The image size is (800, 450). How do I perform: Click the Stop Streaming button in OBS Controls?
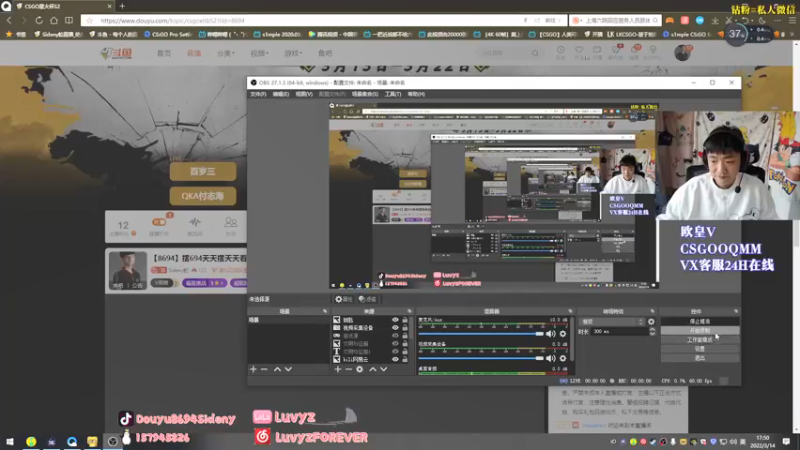699,321
